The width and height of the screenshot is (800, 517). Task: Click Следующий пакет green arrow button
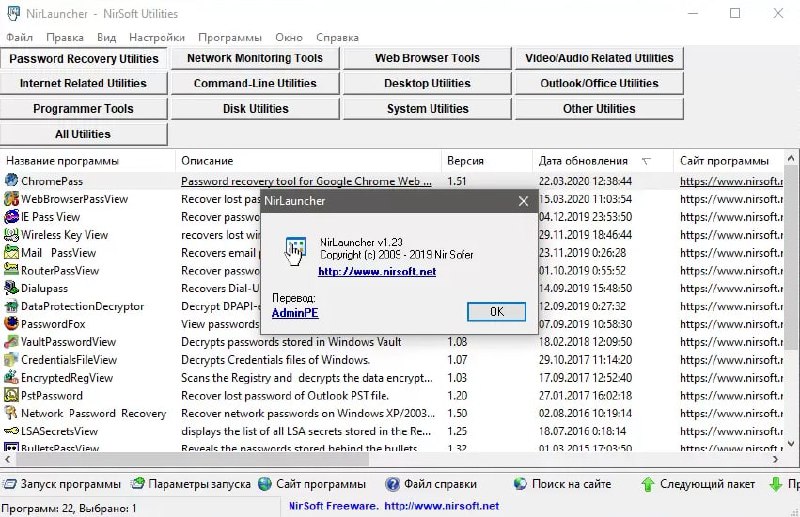click(698, 484)
